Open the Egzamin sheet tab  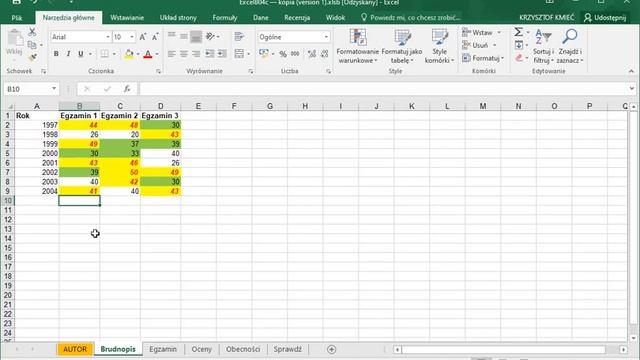pyautogui.click(x=163, y=349)
